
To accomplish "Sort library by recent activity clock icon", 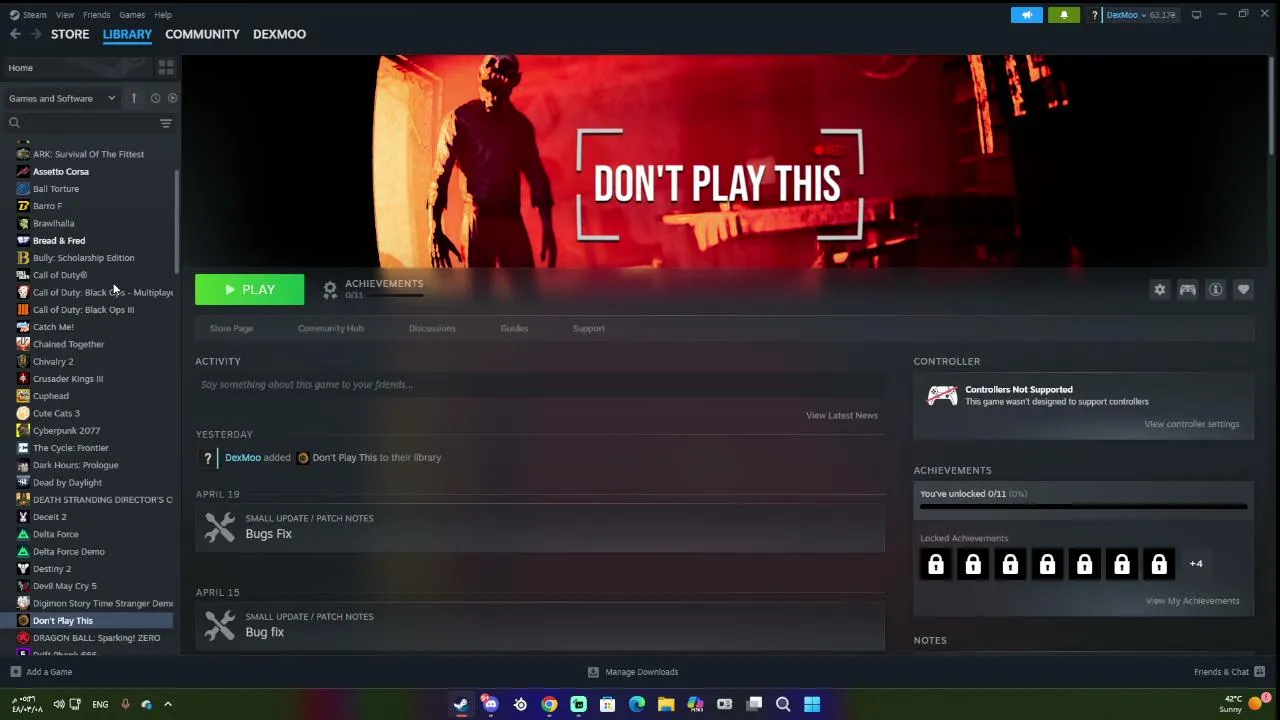I will tap(155, 98).
